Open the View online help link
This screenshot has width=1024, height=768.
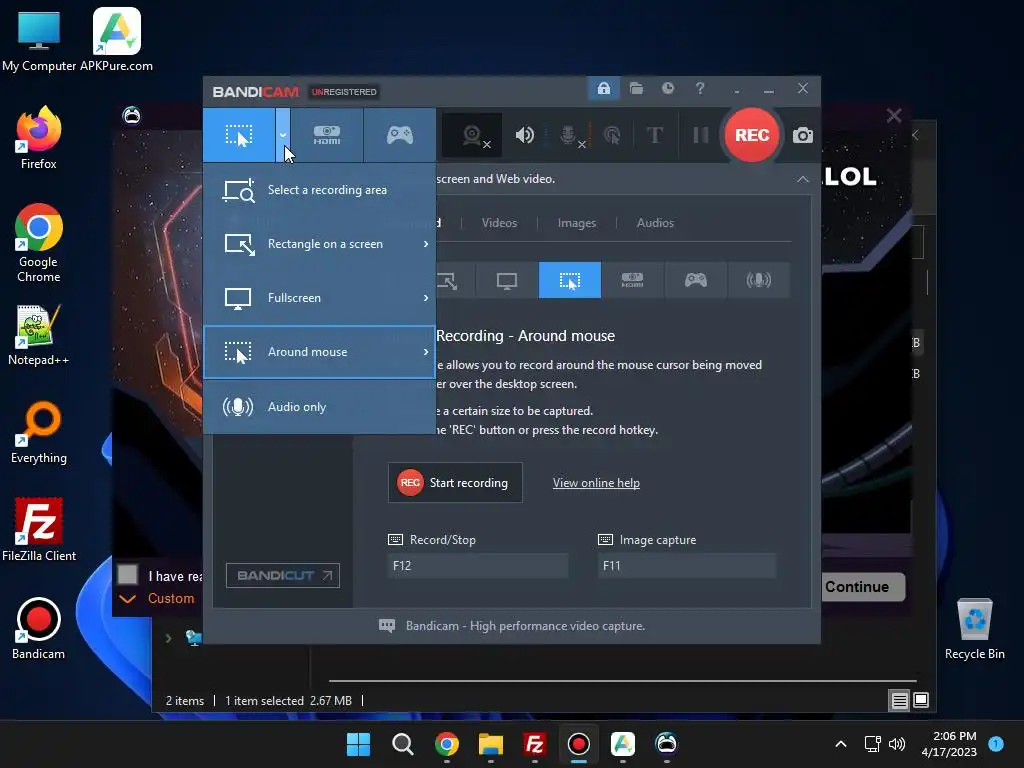[x=596, y=483]
